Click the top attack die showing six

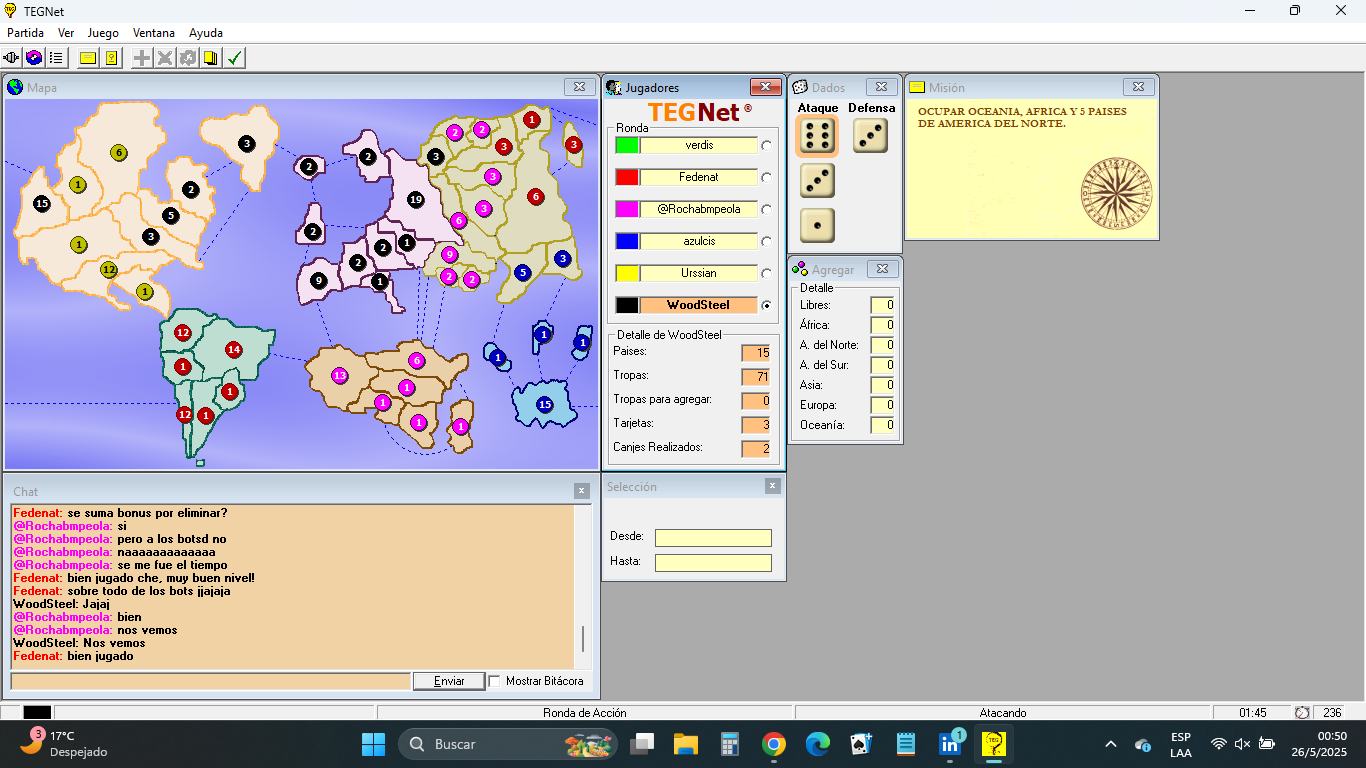[x=817, y=136]
